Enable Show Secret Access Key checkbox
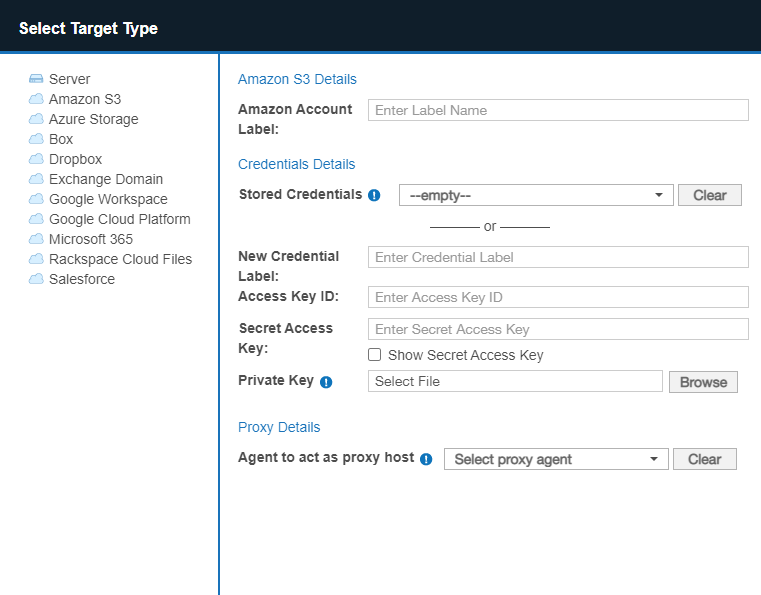Screen dimensions: 761x595 (375, 355)
